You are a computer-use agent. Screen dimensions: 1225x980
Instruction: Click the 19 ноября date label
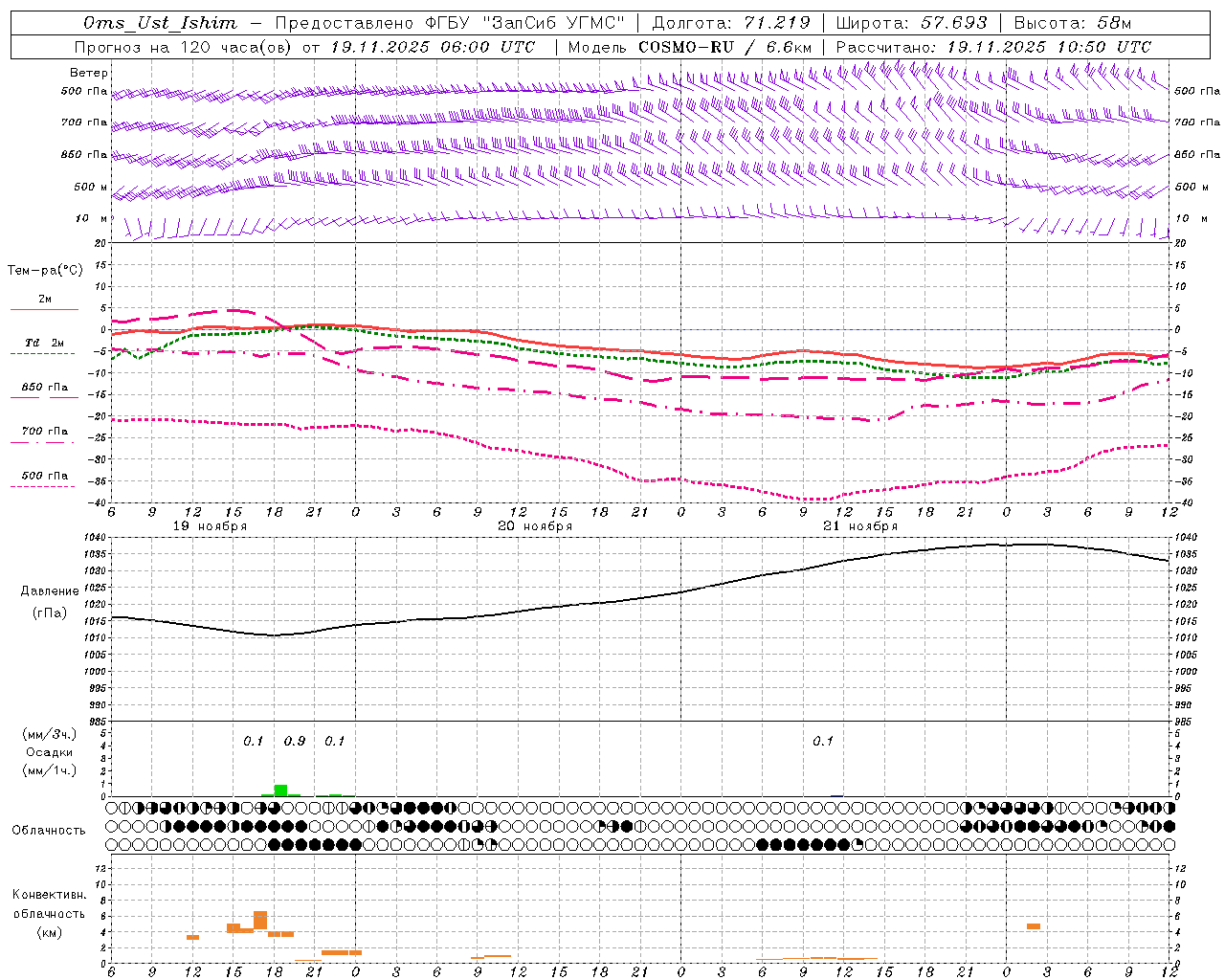coord(210,526)
